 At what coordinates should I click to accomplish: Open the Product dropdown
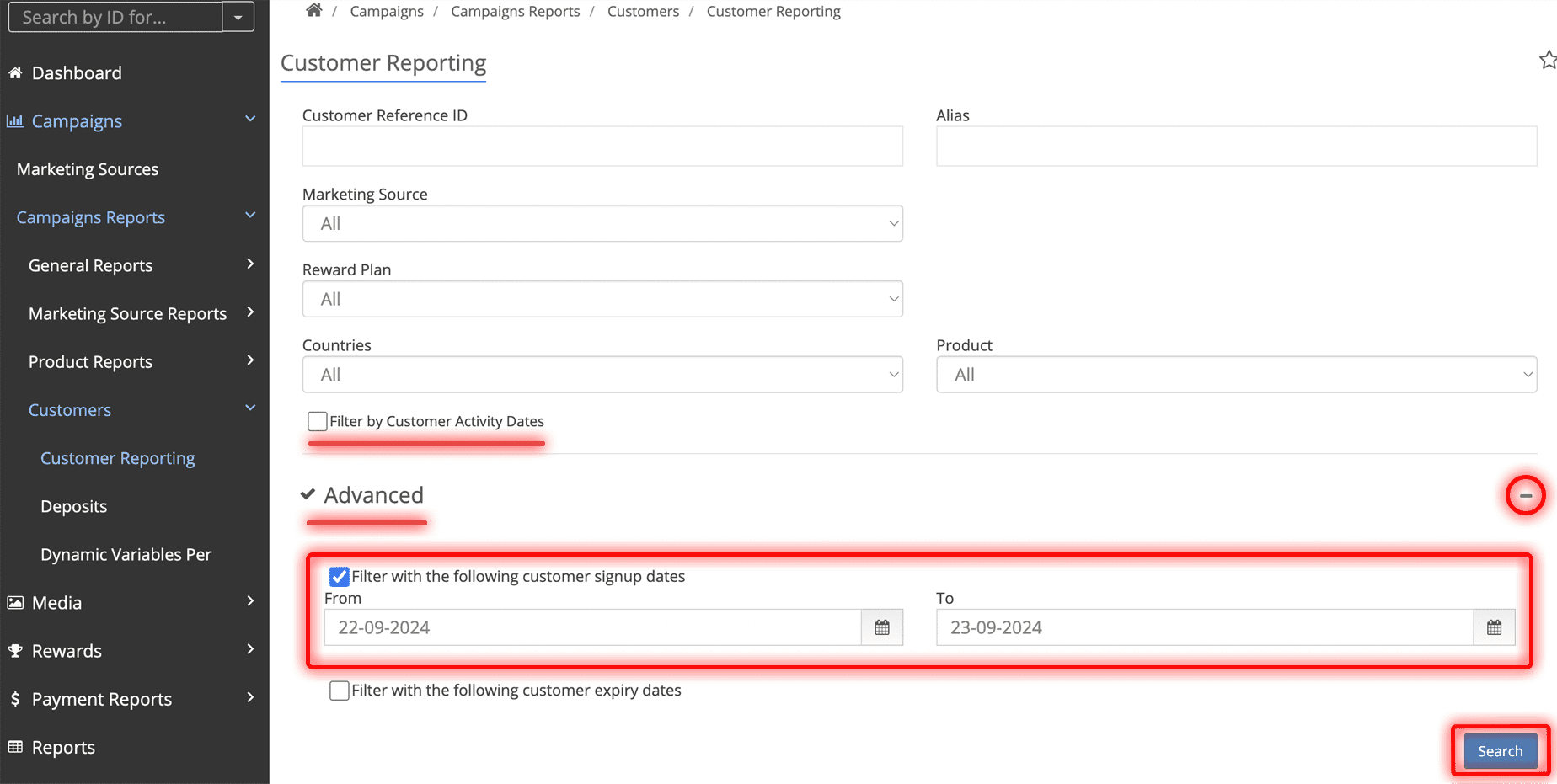click(x=1236, y=375)
